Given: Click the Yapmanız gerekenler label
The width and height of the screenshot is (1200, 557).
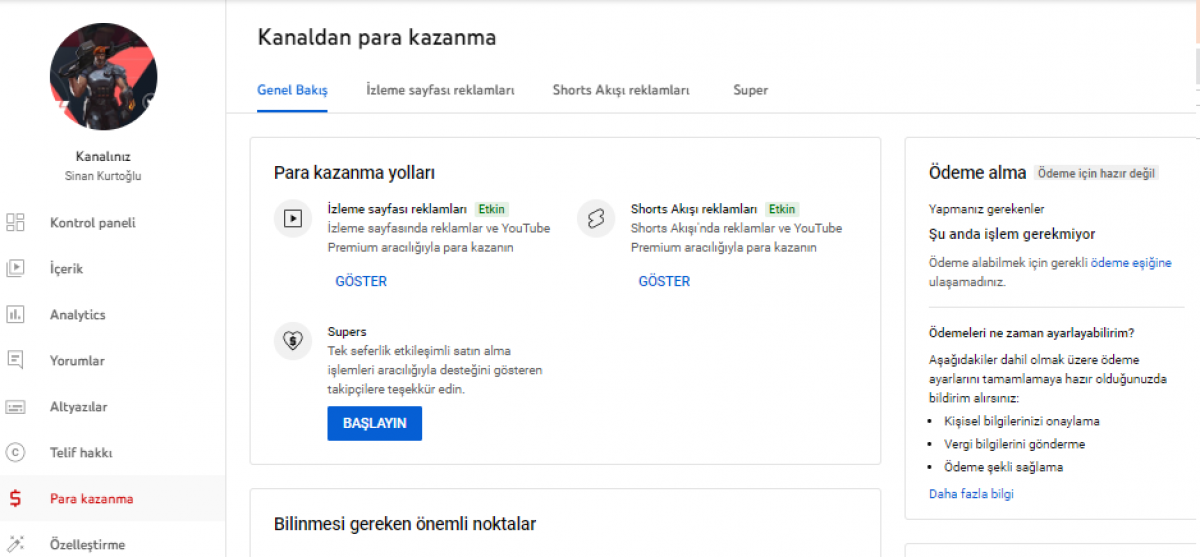Looking at the screenshot, I should (987, 209).
